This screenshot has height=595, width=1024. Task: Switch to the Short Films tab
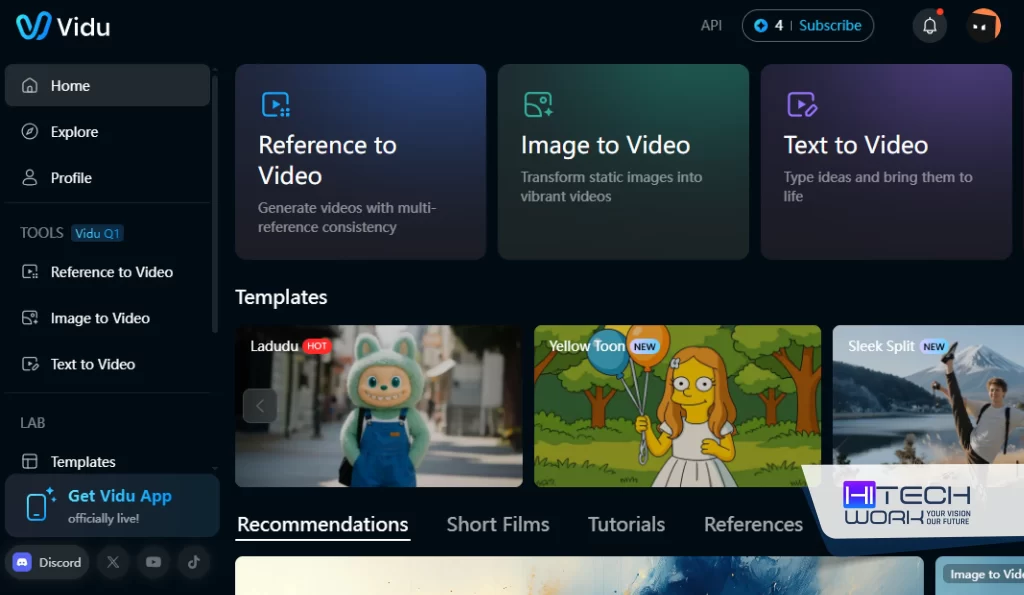click(x=498, y=524)
